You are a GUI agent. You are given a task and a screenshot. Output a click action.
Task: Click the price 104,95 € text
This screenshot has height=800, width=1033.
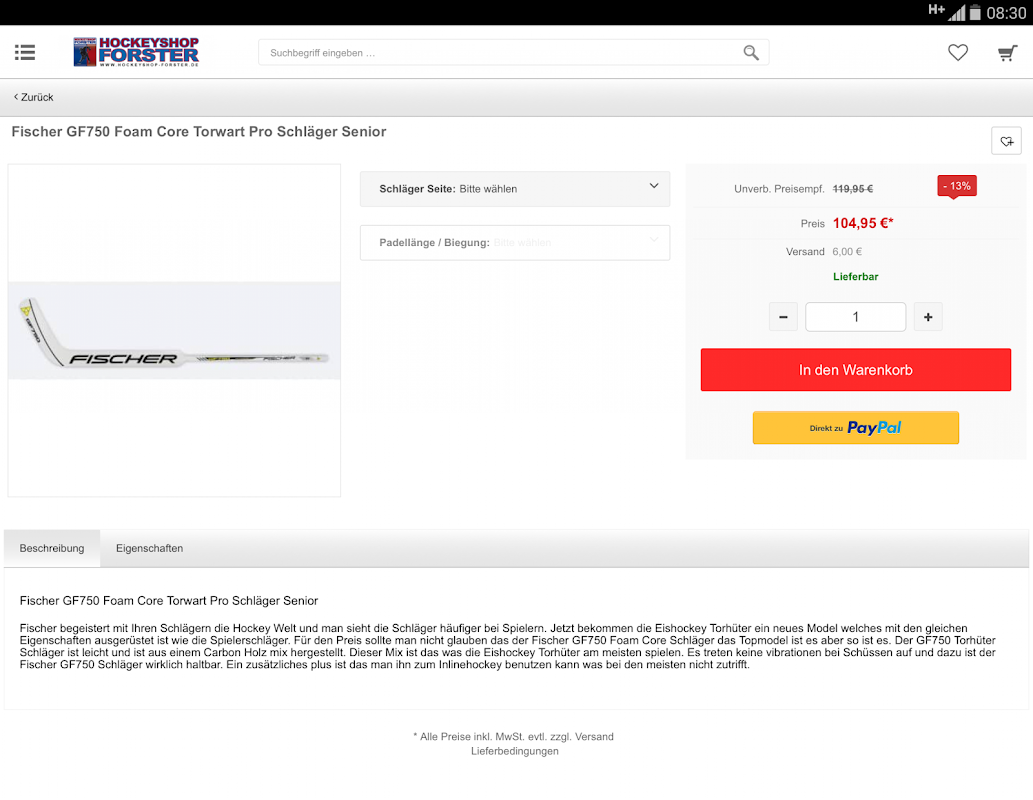pyautogui.click(x=862, y=223)
